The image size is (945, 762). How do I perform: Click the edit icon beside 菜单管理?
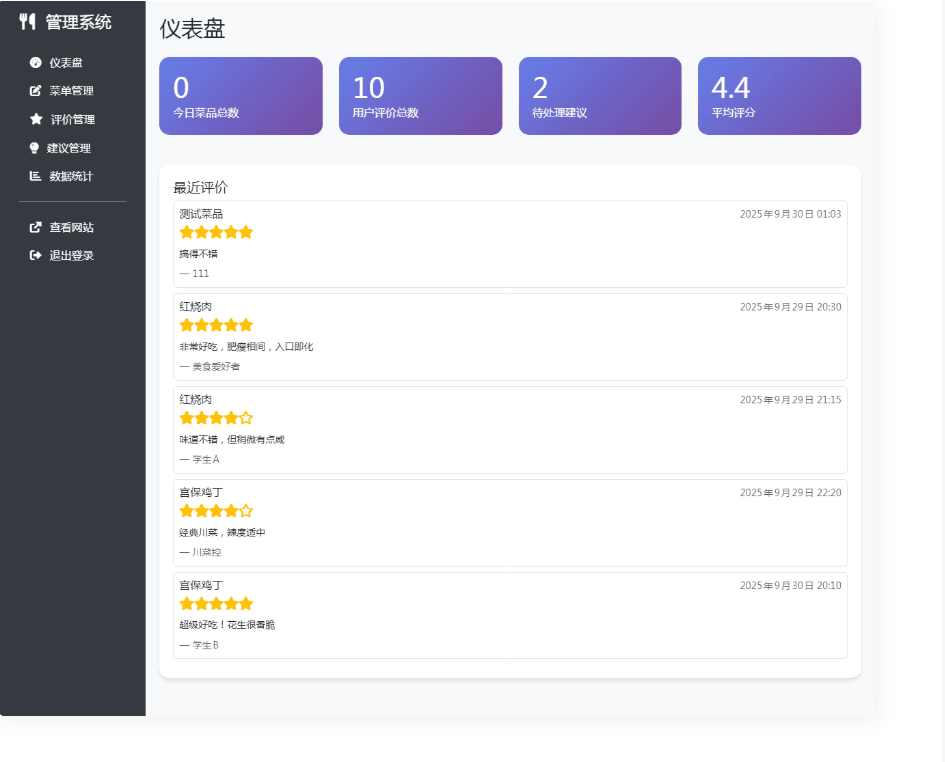click(36, 91)
